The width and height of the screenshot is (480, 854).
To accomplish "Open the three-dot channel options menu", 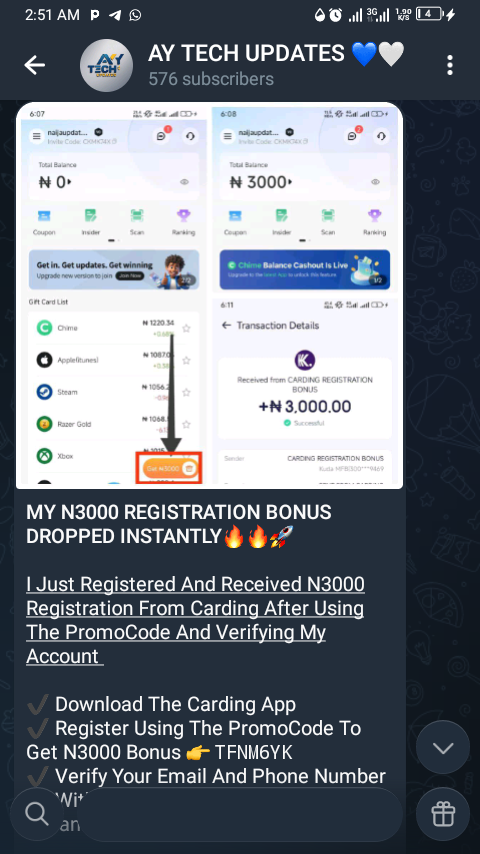I will [449, 65].
